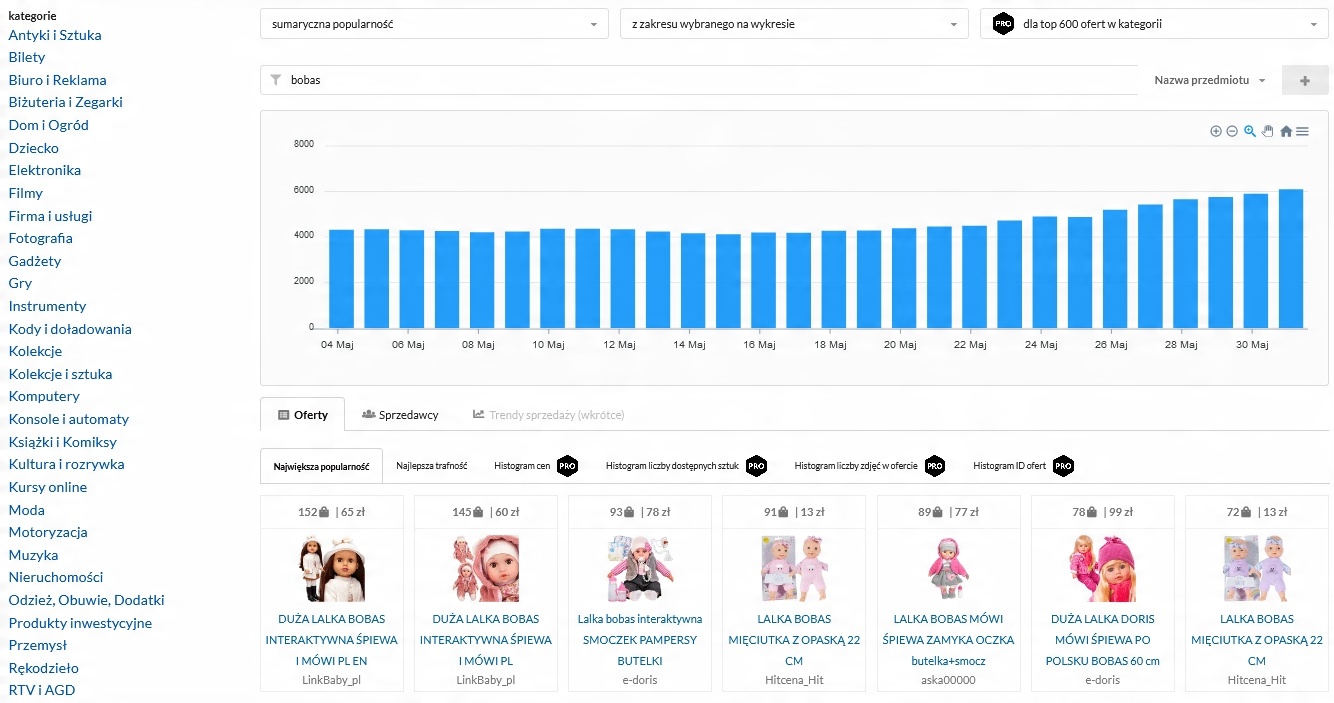Viewport: 1334px width, 703px height.
Task: Click the Trendy sprzedaży (wkrótce) tab
Action: [549, 414]
